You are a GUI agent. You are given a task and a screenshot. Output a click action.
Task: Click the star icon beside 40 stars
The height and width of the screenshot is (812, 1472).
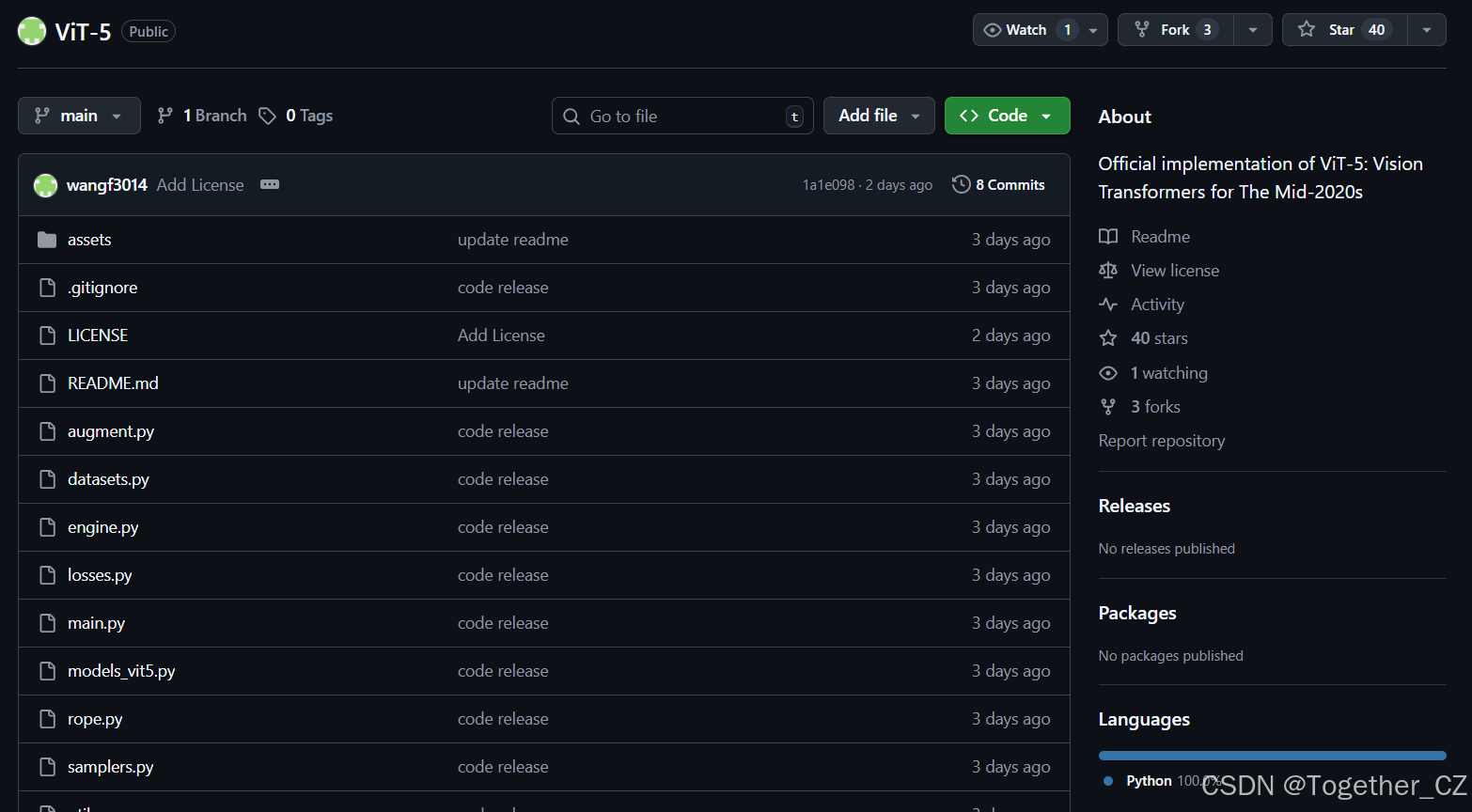click(1108, 338)
